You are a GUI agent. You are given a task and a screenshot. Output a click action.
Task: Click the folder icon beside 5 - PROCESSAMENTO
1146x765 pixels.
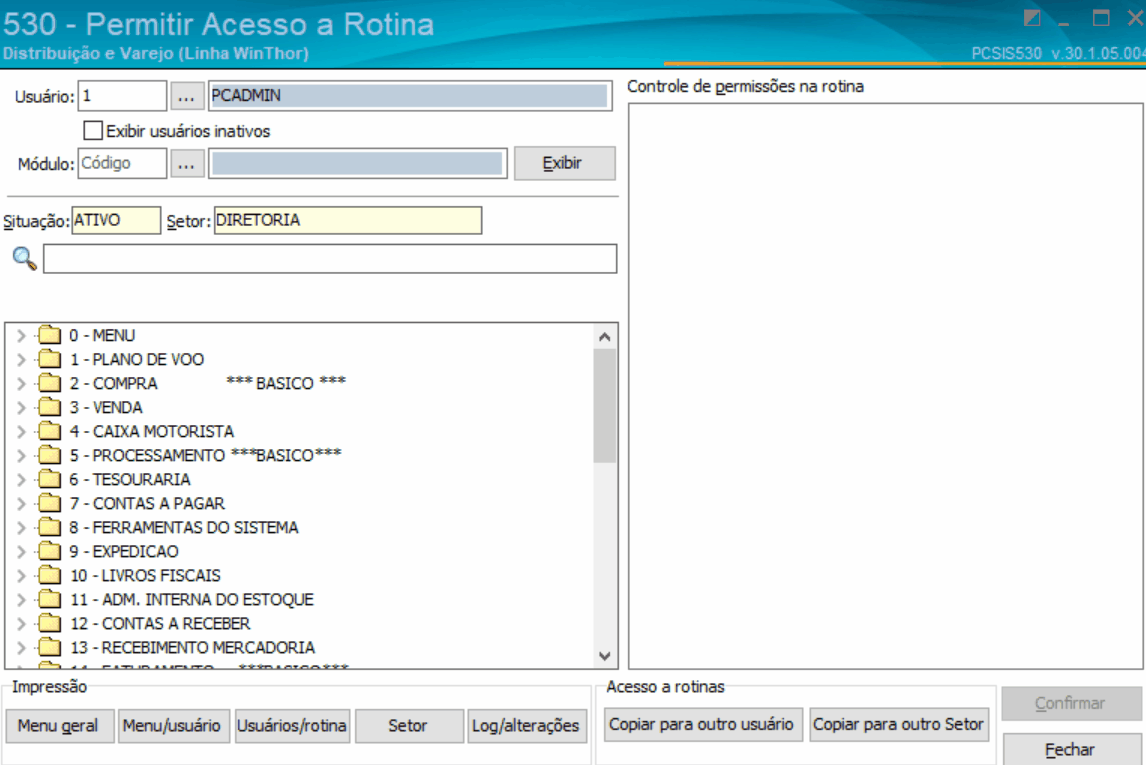click(x=50, y=455)
